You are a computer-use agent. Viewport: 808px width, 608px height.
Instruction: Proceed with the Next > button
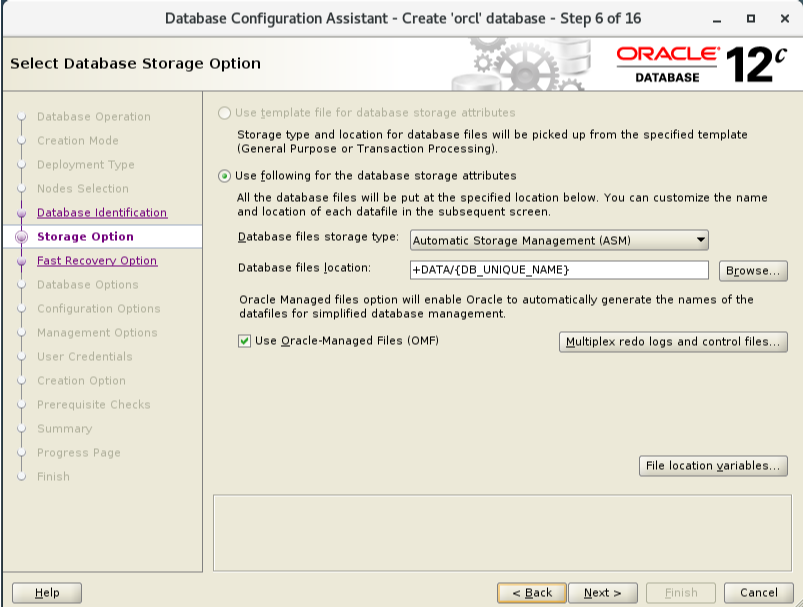(602, 593)
